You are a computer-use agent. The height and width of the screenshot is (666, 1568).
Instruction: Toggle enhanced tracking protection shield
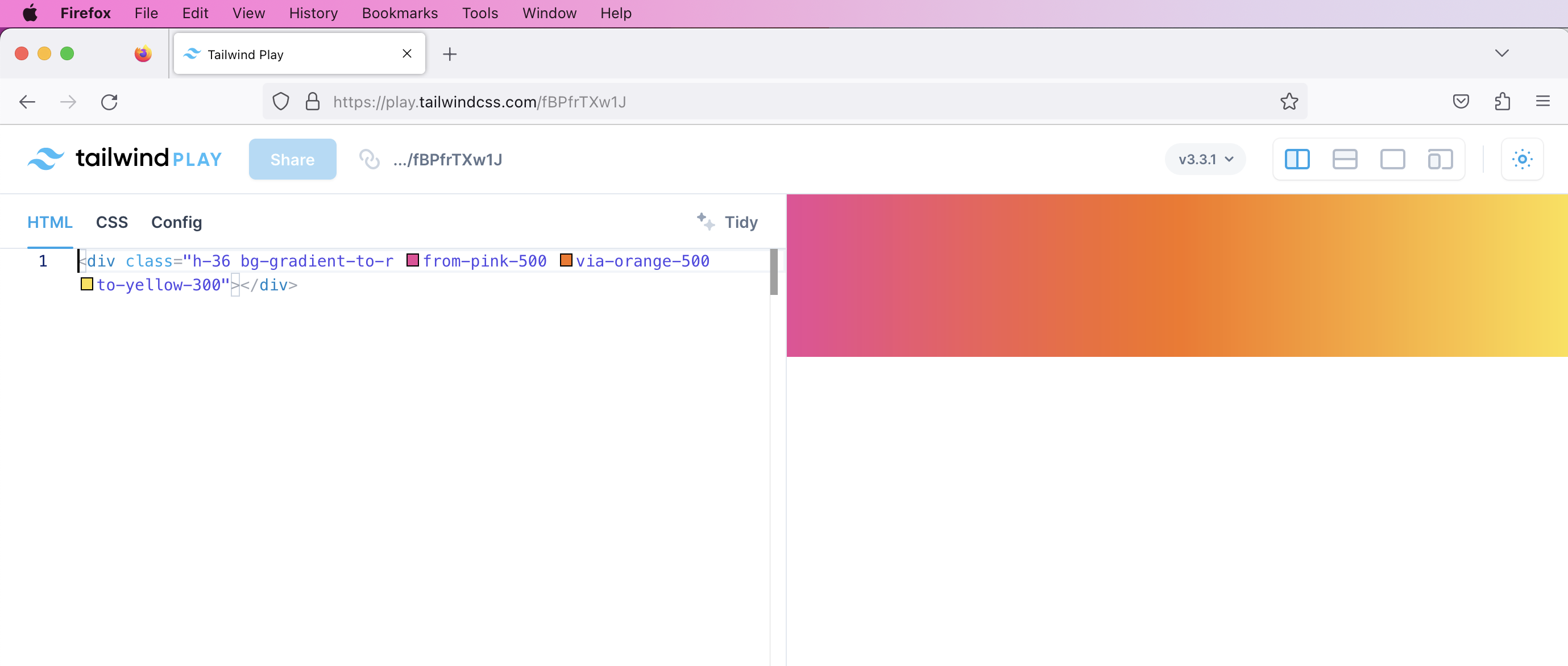click(x=280, y=102)
